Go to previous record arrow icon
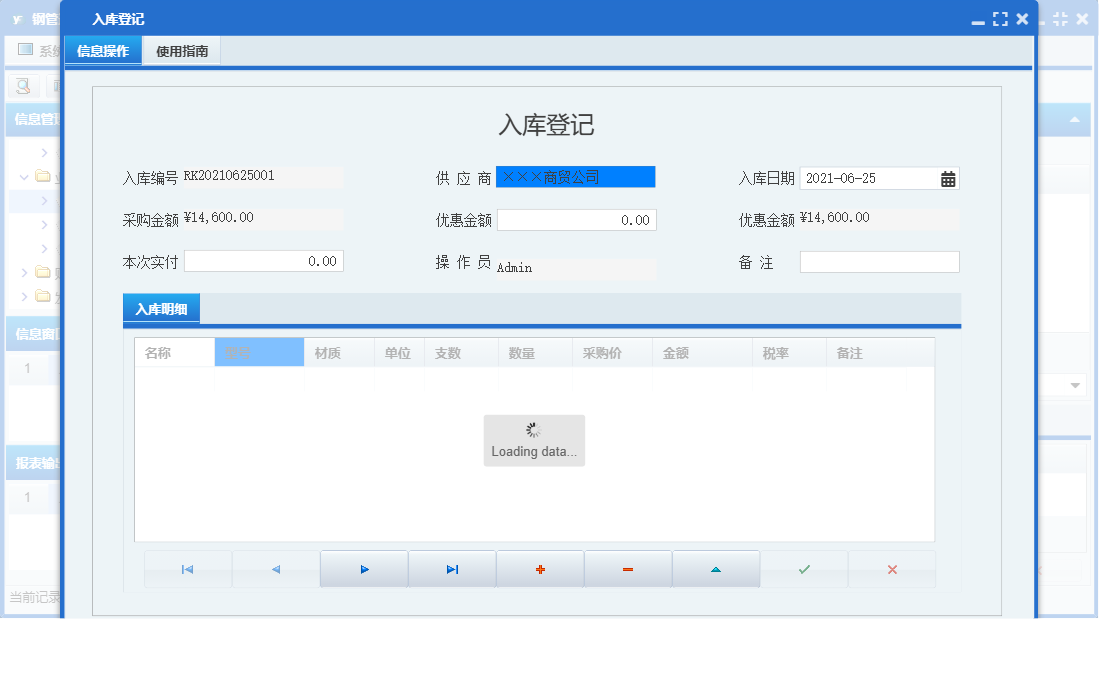This screenshot has height=685, width=1099. click(276, 568)
